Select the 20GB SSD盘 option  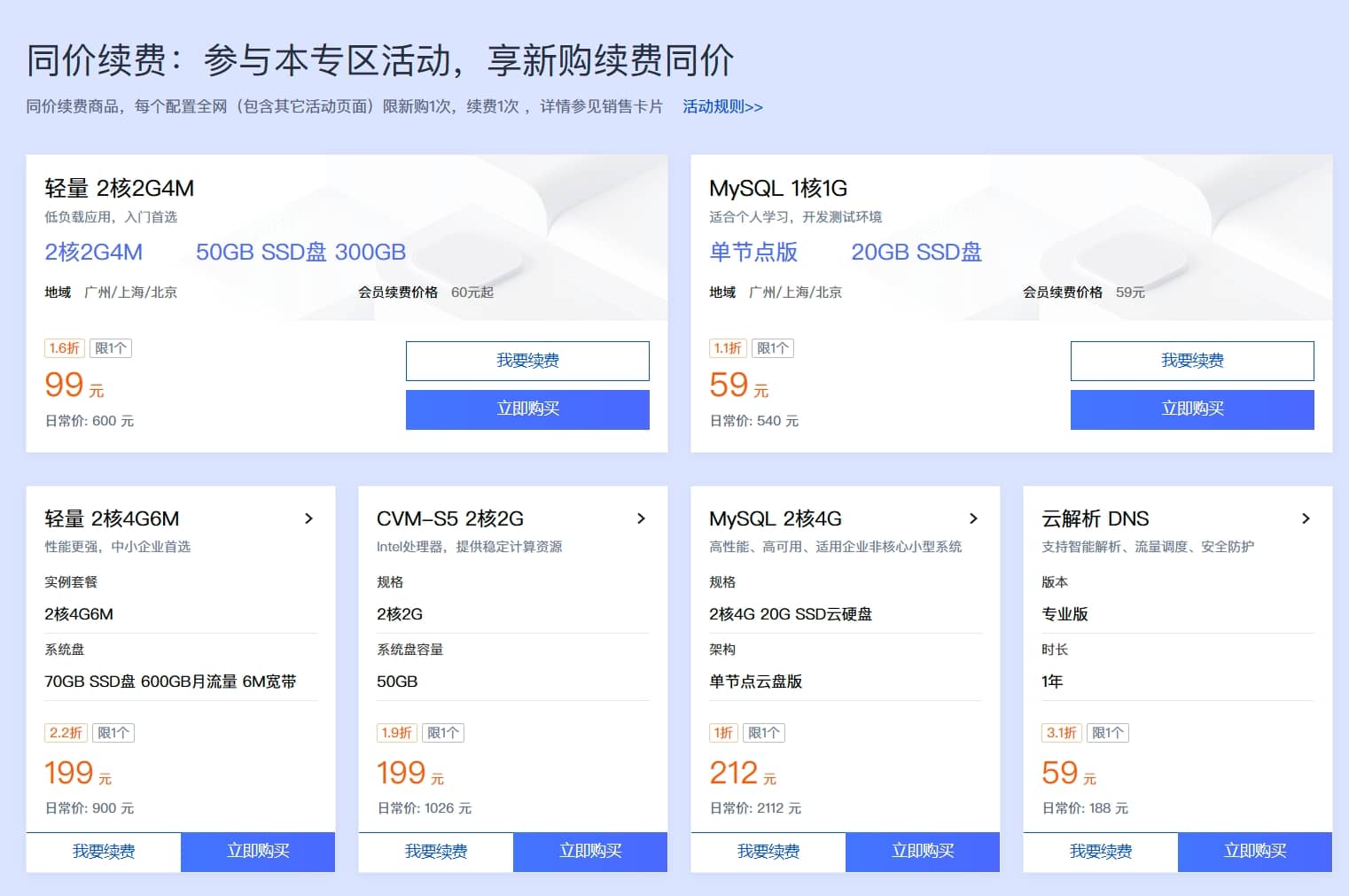pyautogui.click(x=916, y=253)
